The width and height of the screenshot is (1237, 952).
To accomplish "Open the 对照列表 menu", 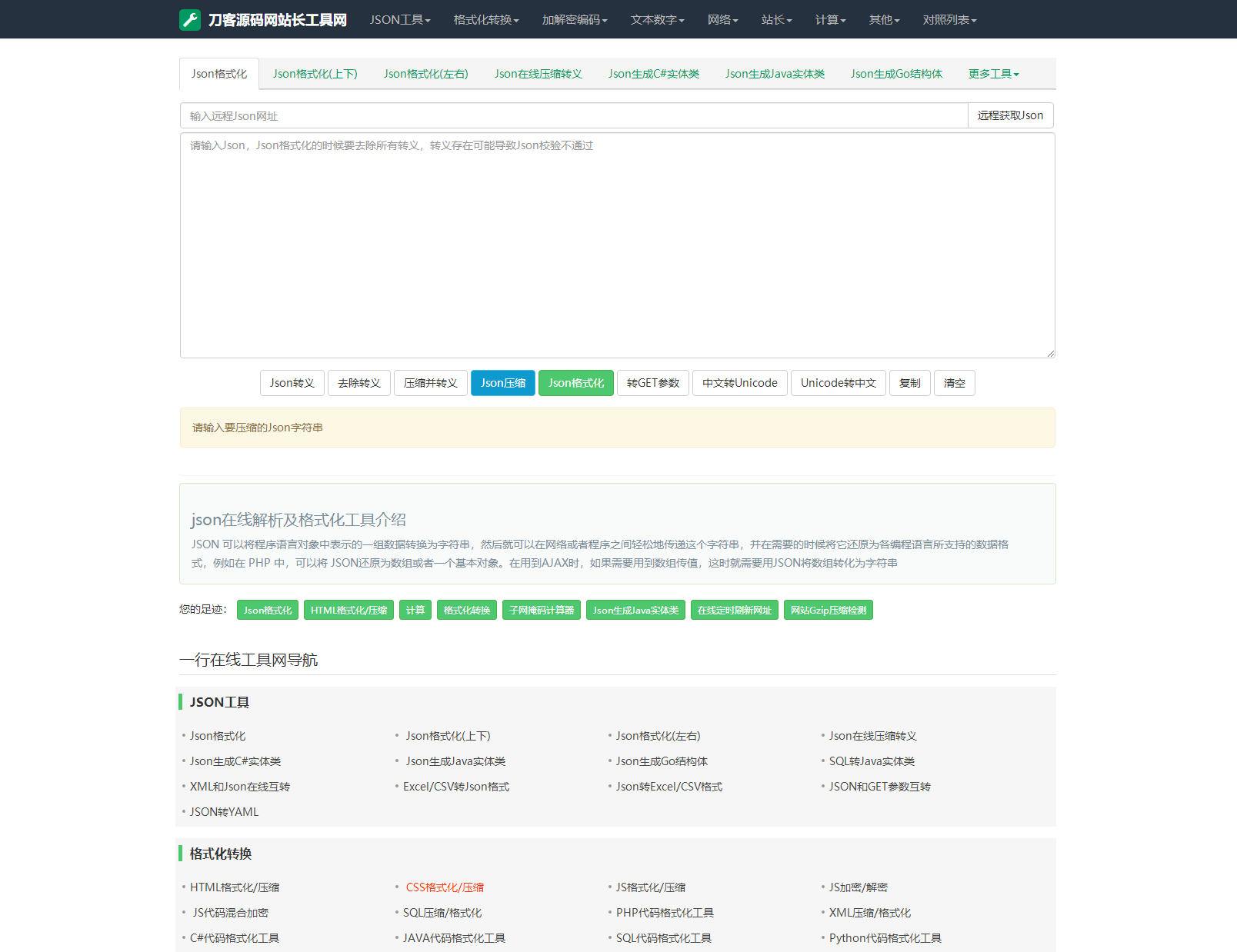I will coord(950,20).
